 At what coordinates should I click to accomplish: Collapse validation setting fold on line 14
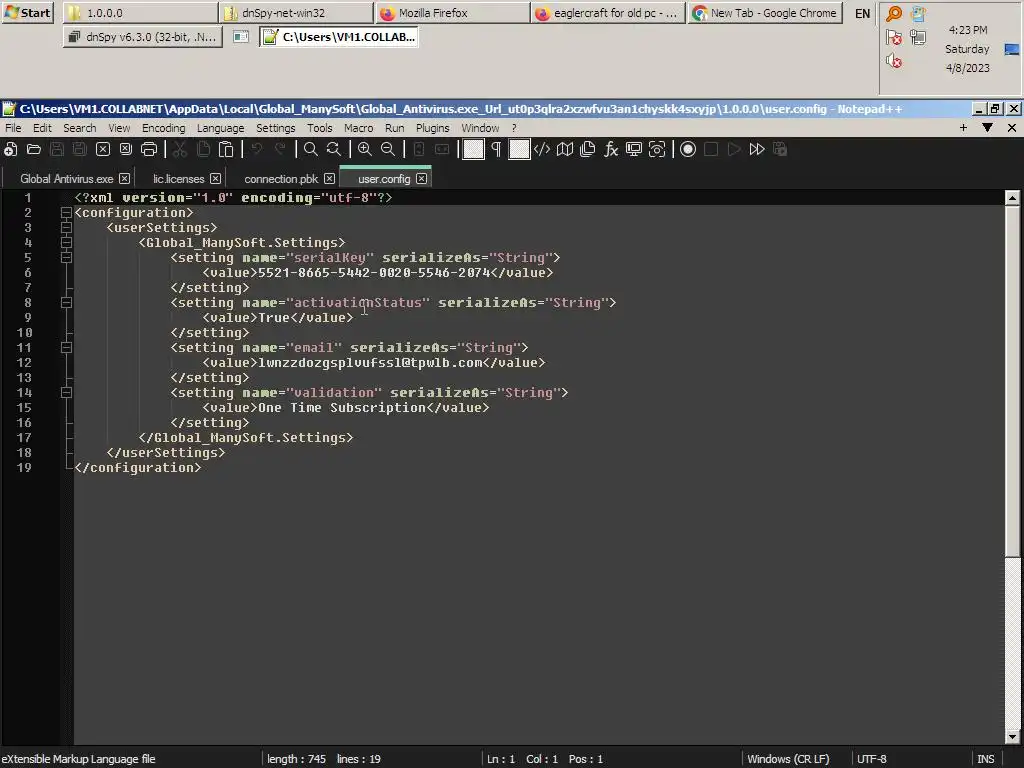coord(66,392)
